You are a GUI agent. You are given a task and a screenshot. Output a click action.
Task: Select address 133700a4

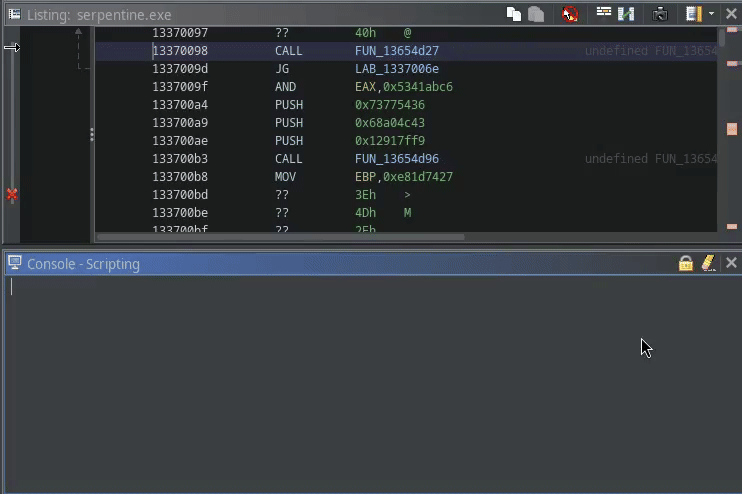[180, 105]
